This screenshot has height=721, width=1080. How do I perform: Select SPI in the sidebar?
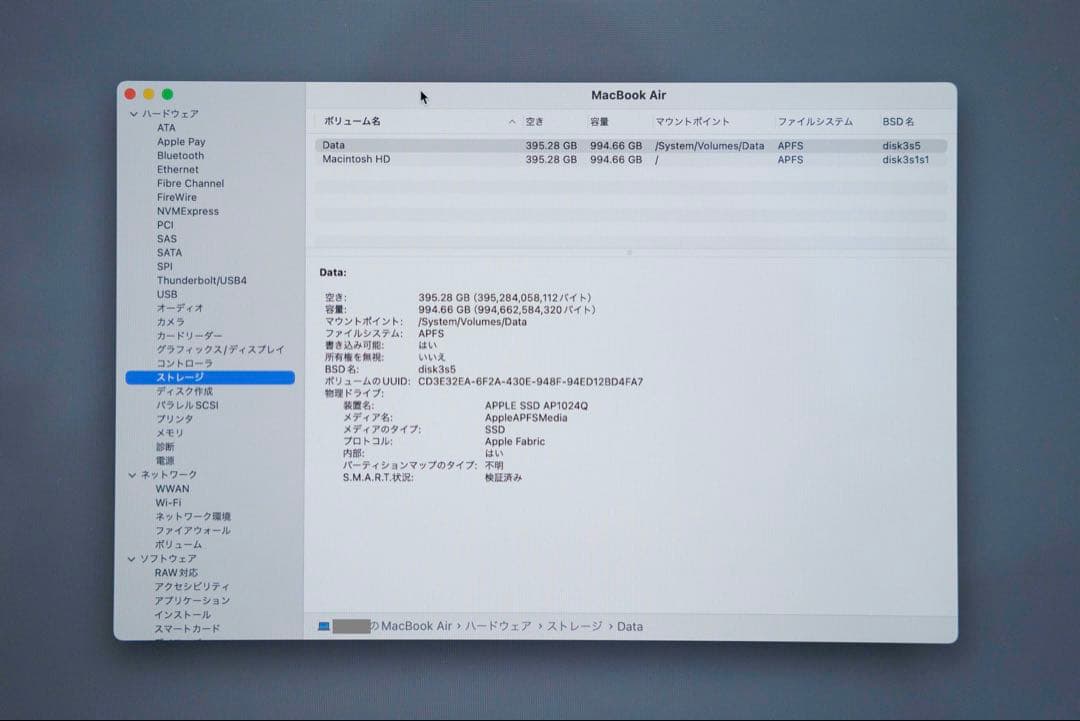point(165,267)
